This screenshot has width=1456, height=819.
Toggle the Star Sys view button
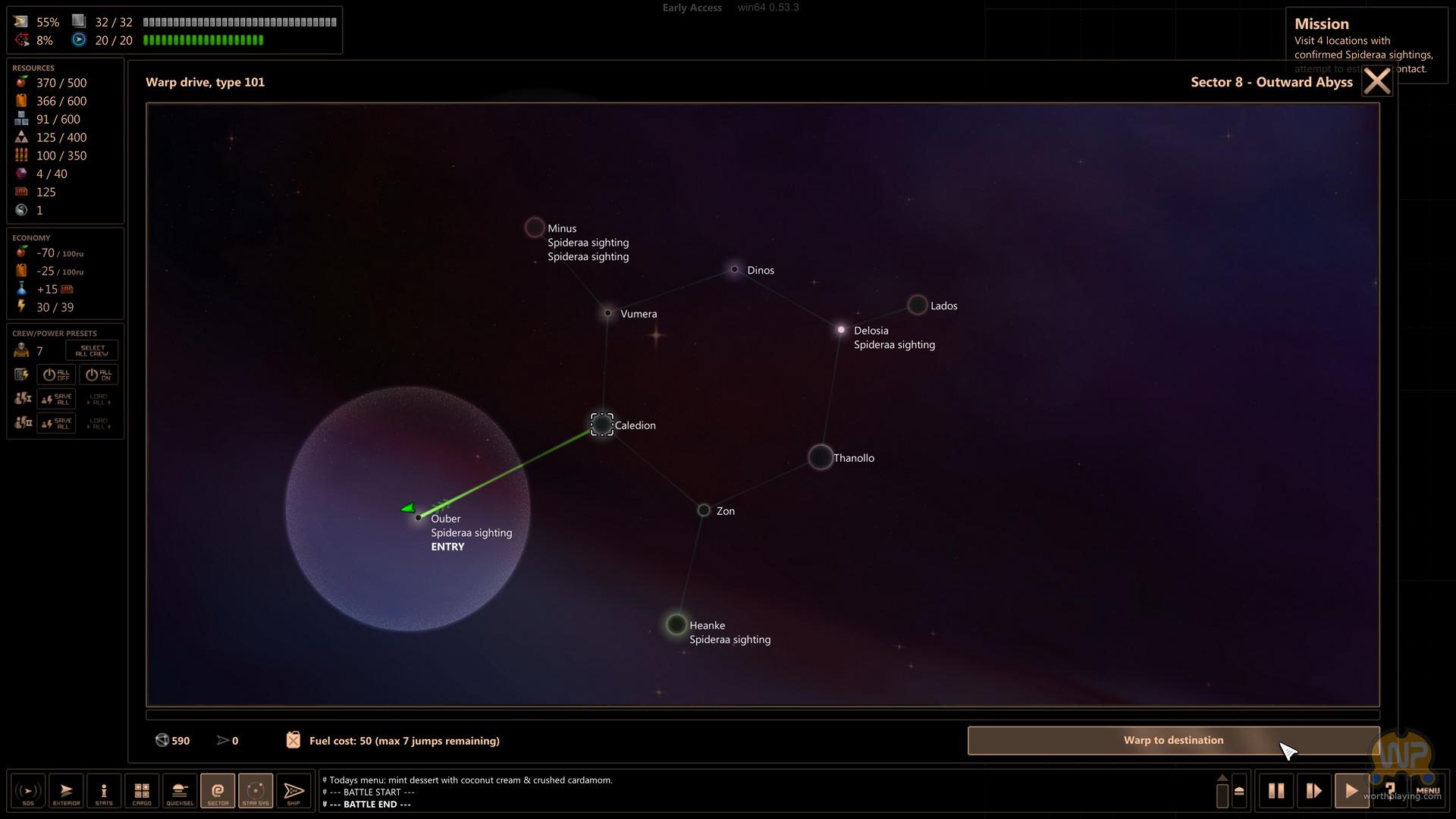coord(256,791)
